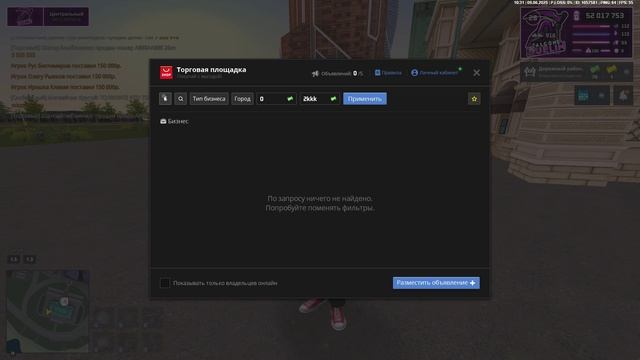
Task: Click the purple server logo banner top-left
Action: [x=48, y=17]
